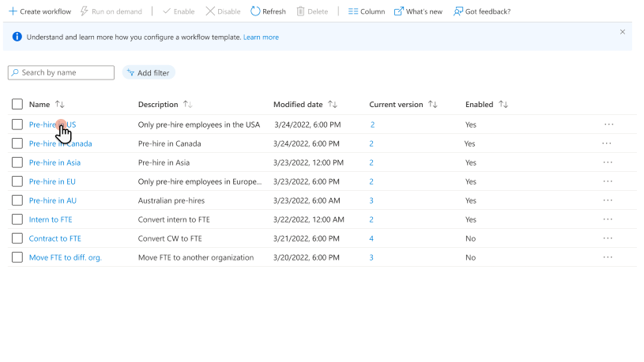
Task: Select the Pre-hire in US row checkbox
Action: 17,125
